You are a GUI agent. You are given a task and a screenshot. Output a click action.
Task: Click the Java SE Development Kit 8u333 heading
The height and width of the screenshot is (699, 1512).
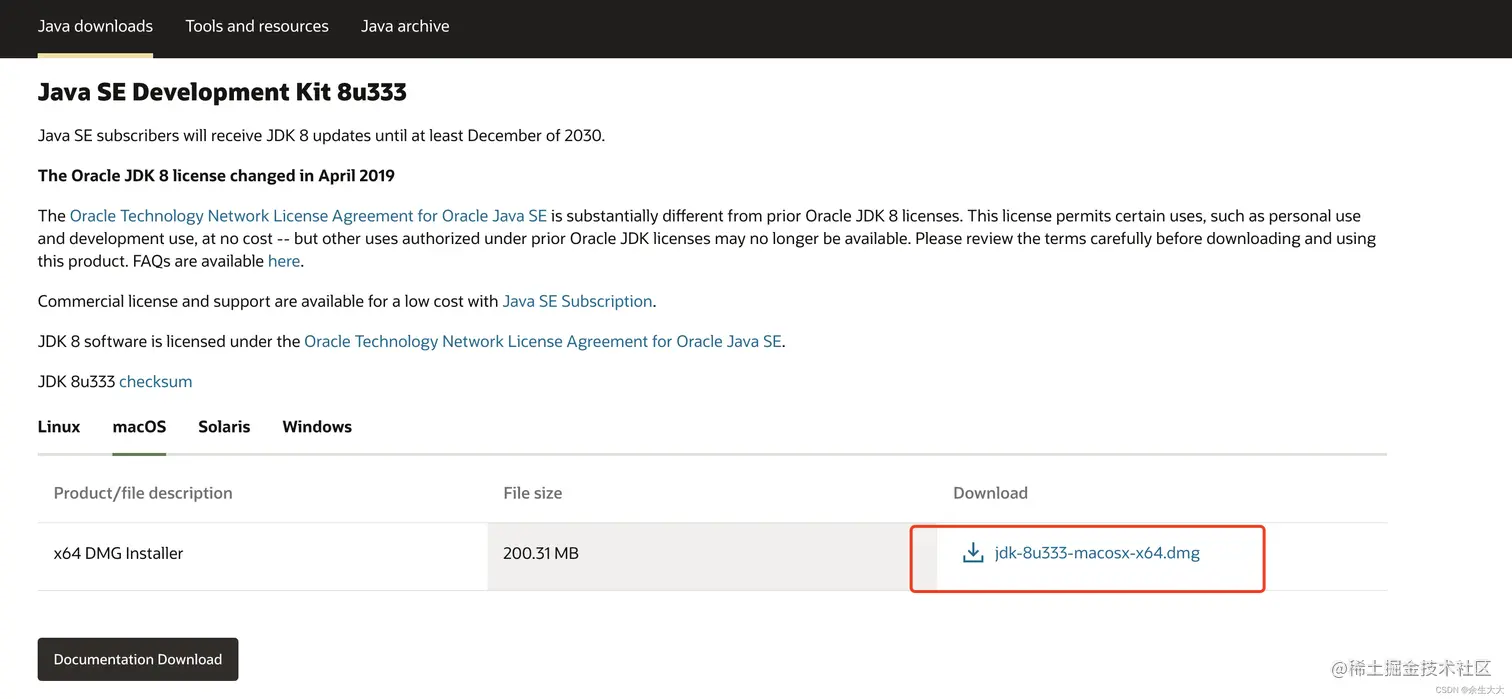[x=222, y=92]
